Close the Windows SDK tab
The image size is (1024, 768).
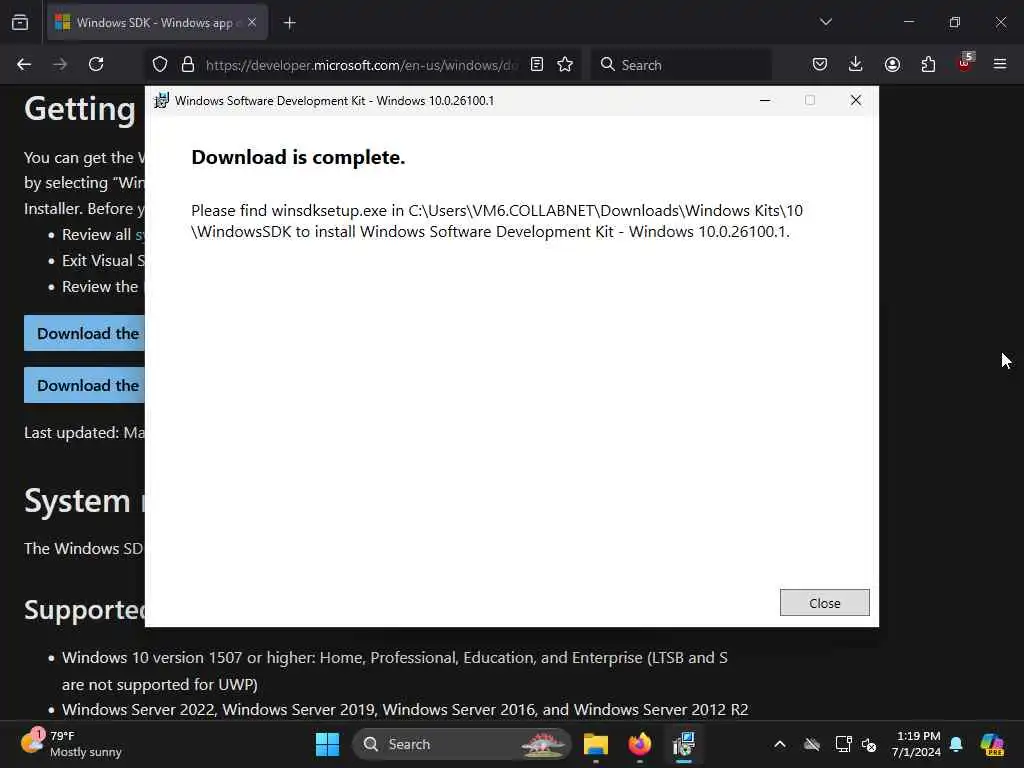click(252, 22)
